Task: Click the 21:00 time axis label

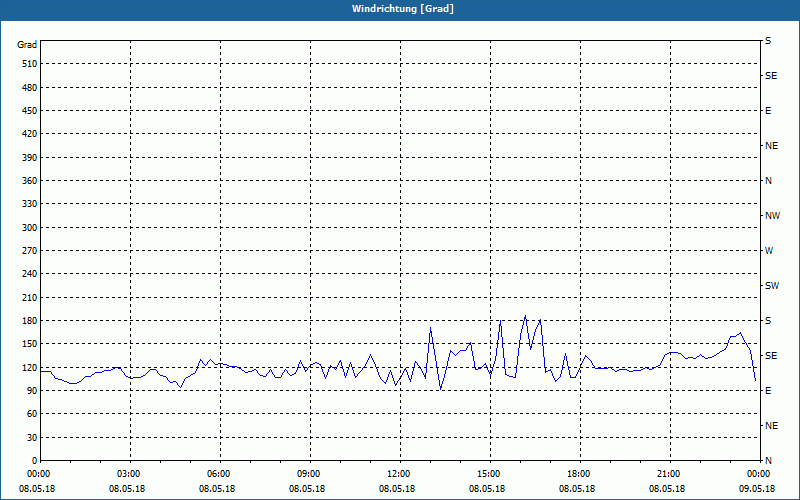Action: [670, 473]
